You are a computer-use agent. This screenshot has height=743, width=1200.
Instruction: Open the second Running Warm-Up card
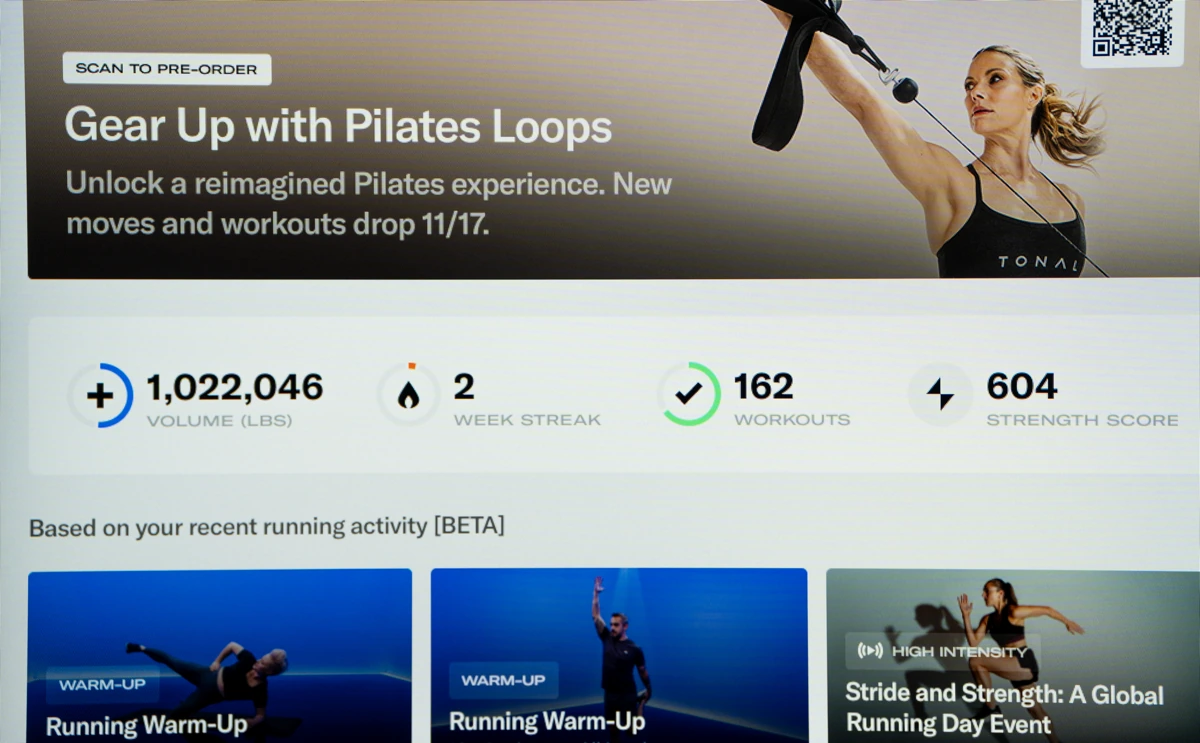click(x=619, y=656)
